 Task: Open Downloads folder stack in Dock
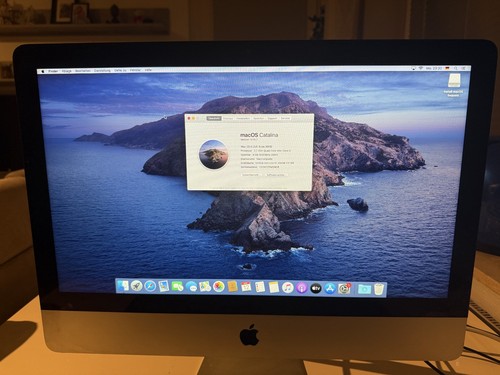tap(364, 289)
